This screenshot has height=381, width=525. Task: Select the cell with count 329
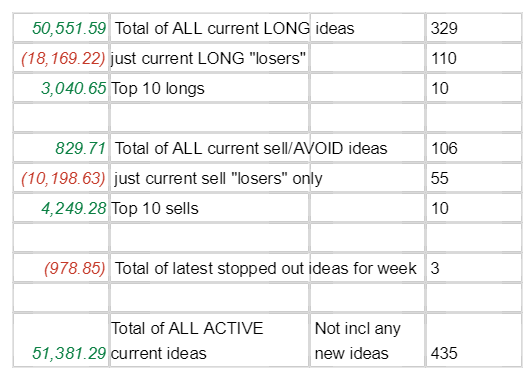pos(474,28)
